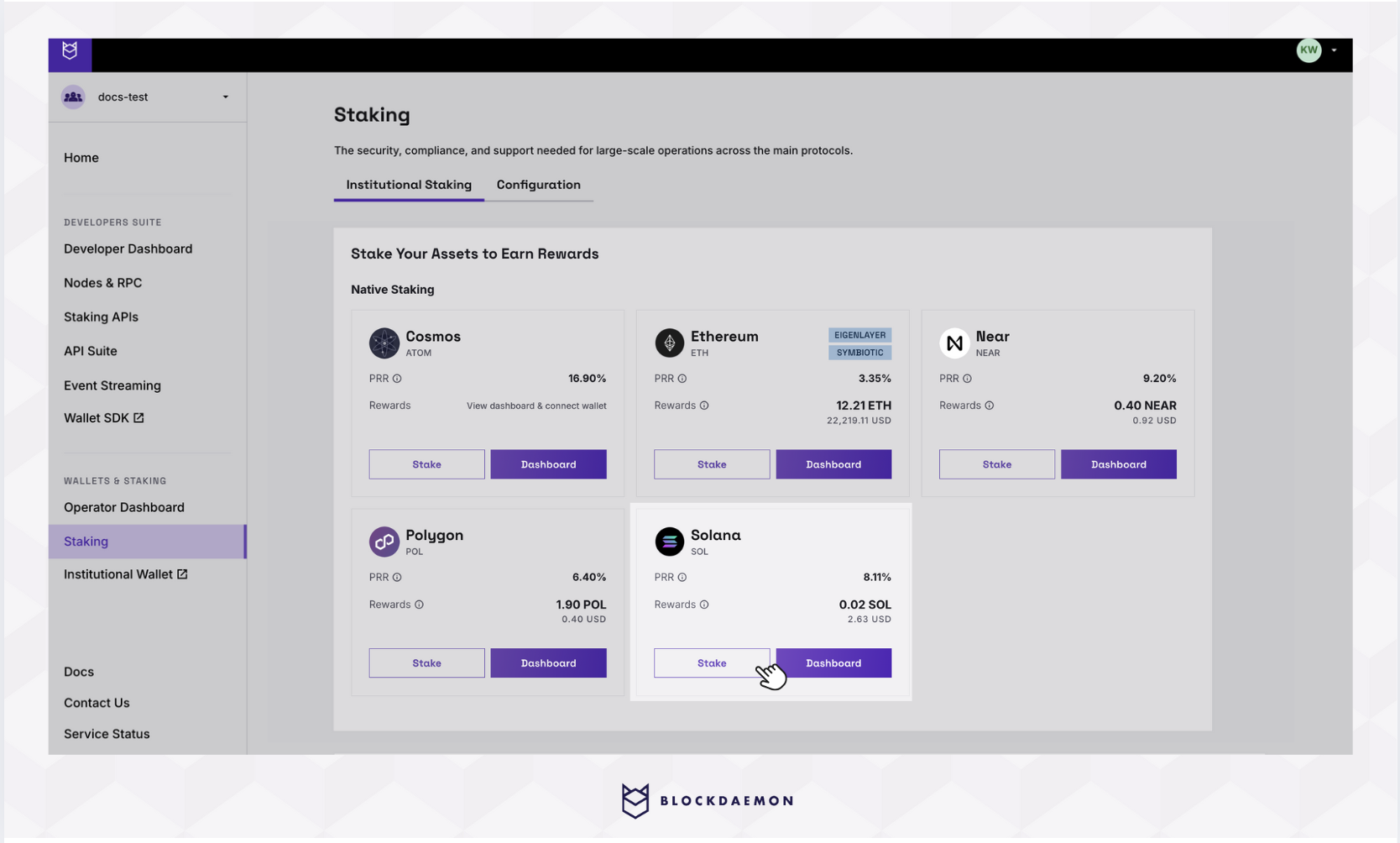Image resolution: width=1400 pixels, height=843 pixels.
Task: Click the Solana SOL logo icon
Action: click(670, 542)
